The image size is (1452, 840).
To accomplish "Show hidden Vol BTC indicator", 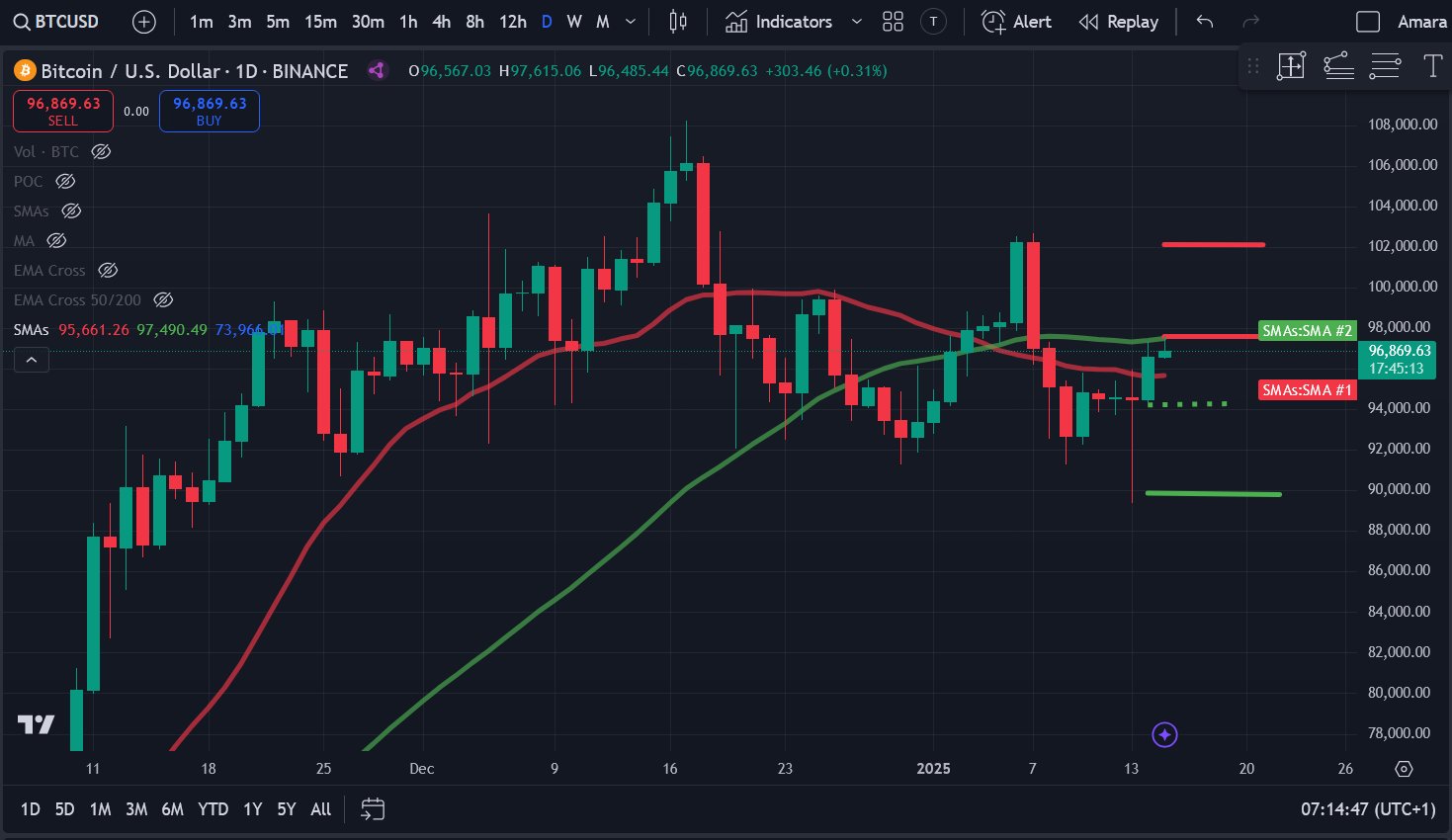I will (101, 152).
